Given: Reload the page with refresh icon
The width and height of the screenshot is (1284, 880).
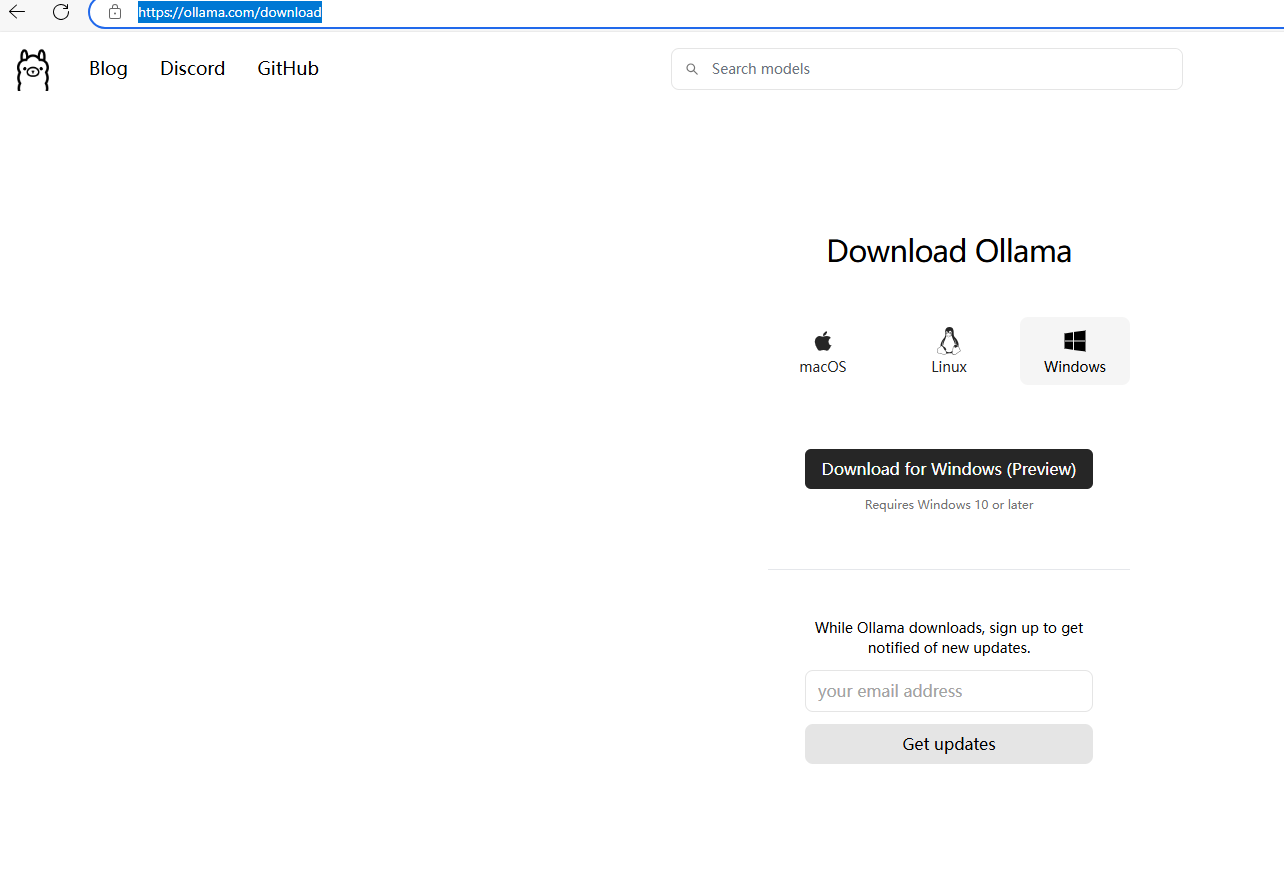Looking at the screenshot, I should [61, 12].
